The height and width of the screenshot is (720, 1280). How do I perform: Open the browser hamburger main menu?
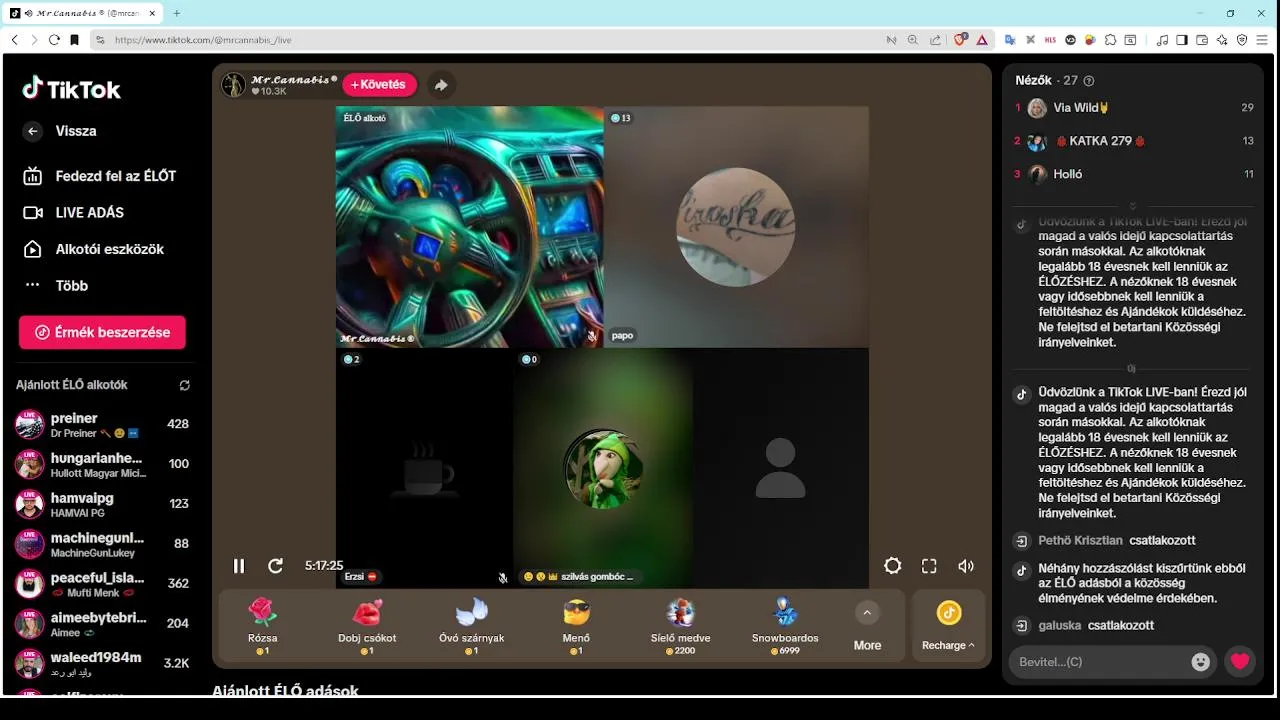[x=1262, y=40]
